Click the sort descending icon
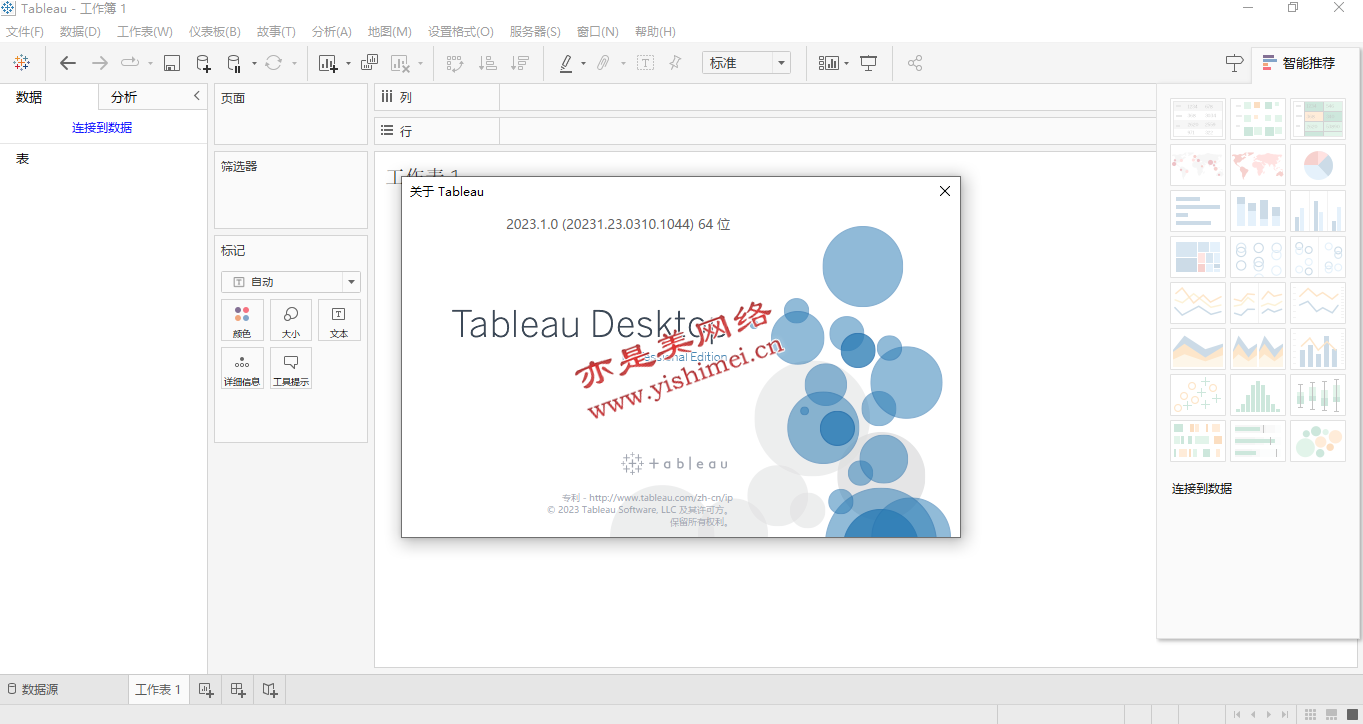Image resolution: width=1363 pixels, height=724 pixels. (x=519, y=63)
